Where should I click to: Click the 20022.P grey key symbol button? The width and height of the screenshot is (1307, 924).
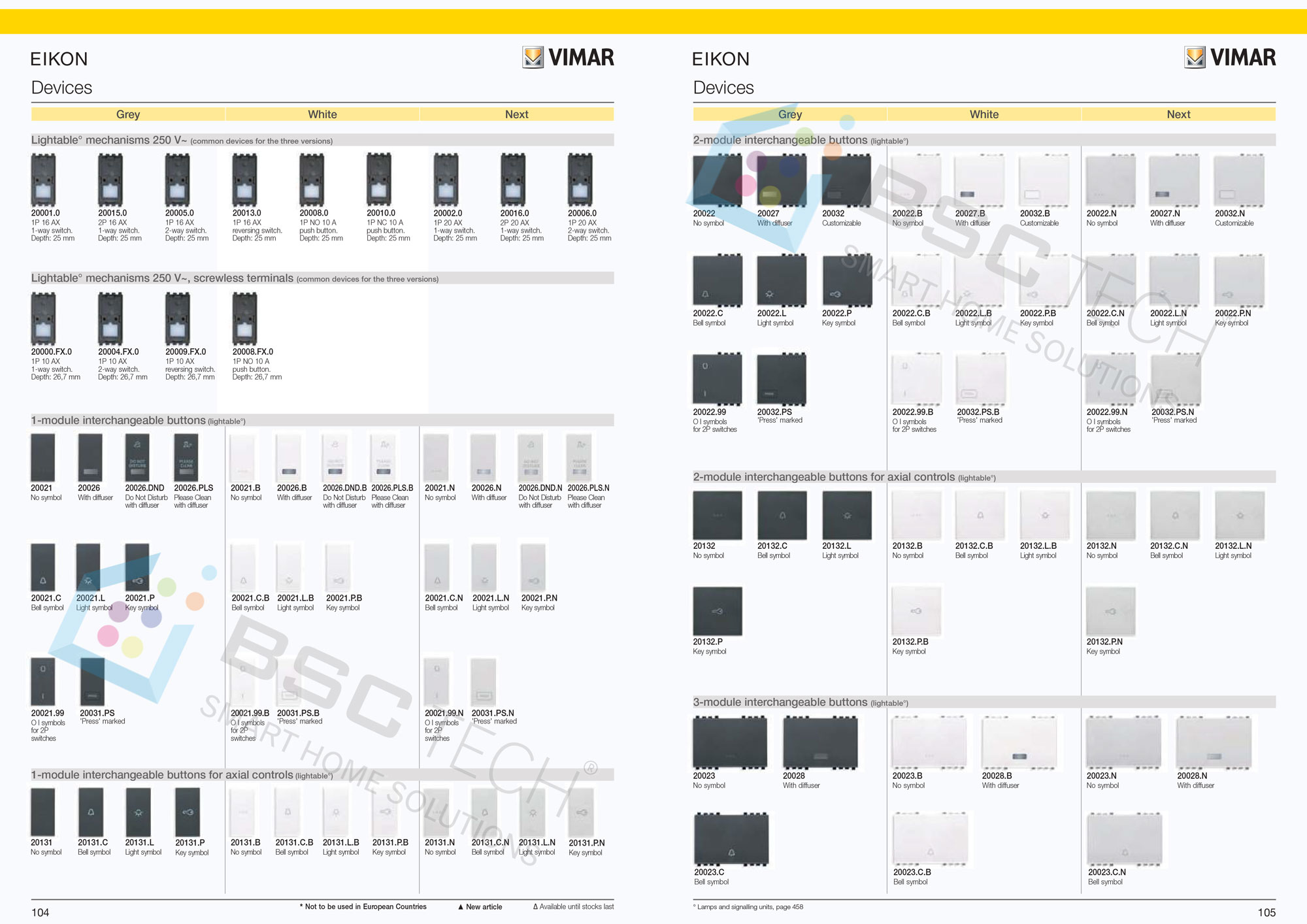click(x=847, y=280)
